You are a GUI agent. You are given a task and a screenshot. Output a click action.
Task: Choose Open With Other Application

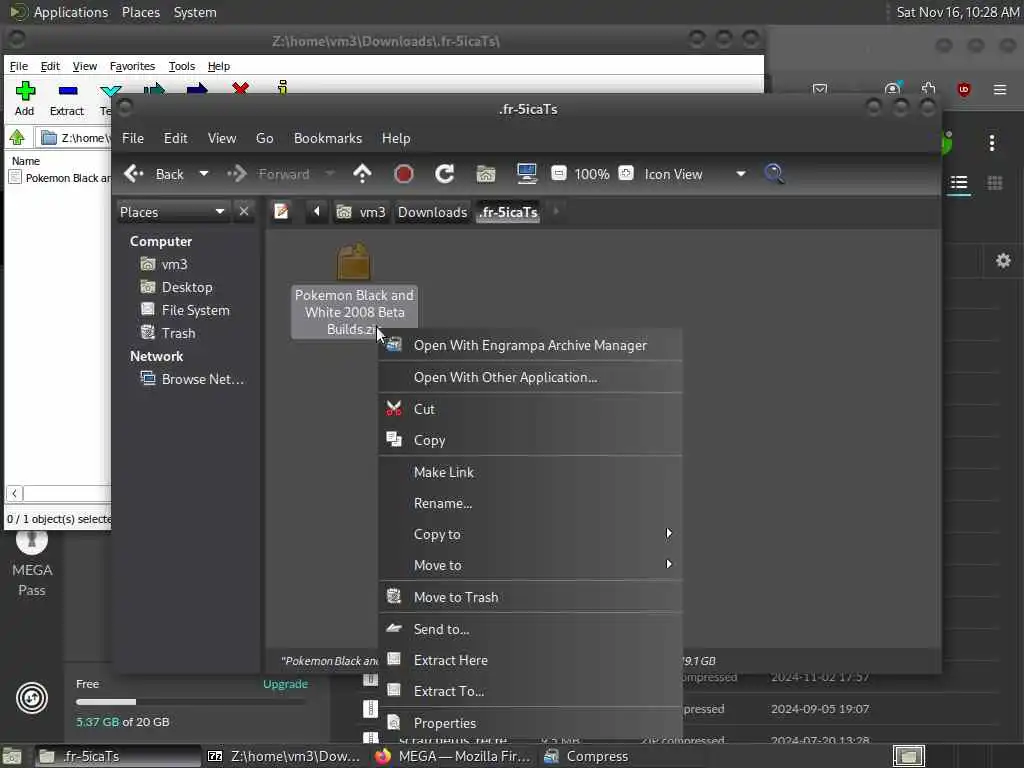(x=530, y=377)
